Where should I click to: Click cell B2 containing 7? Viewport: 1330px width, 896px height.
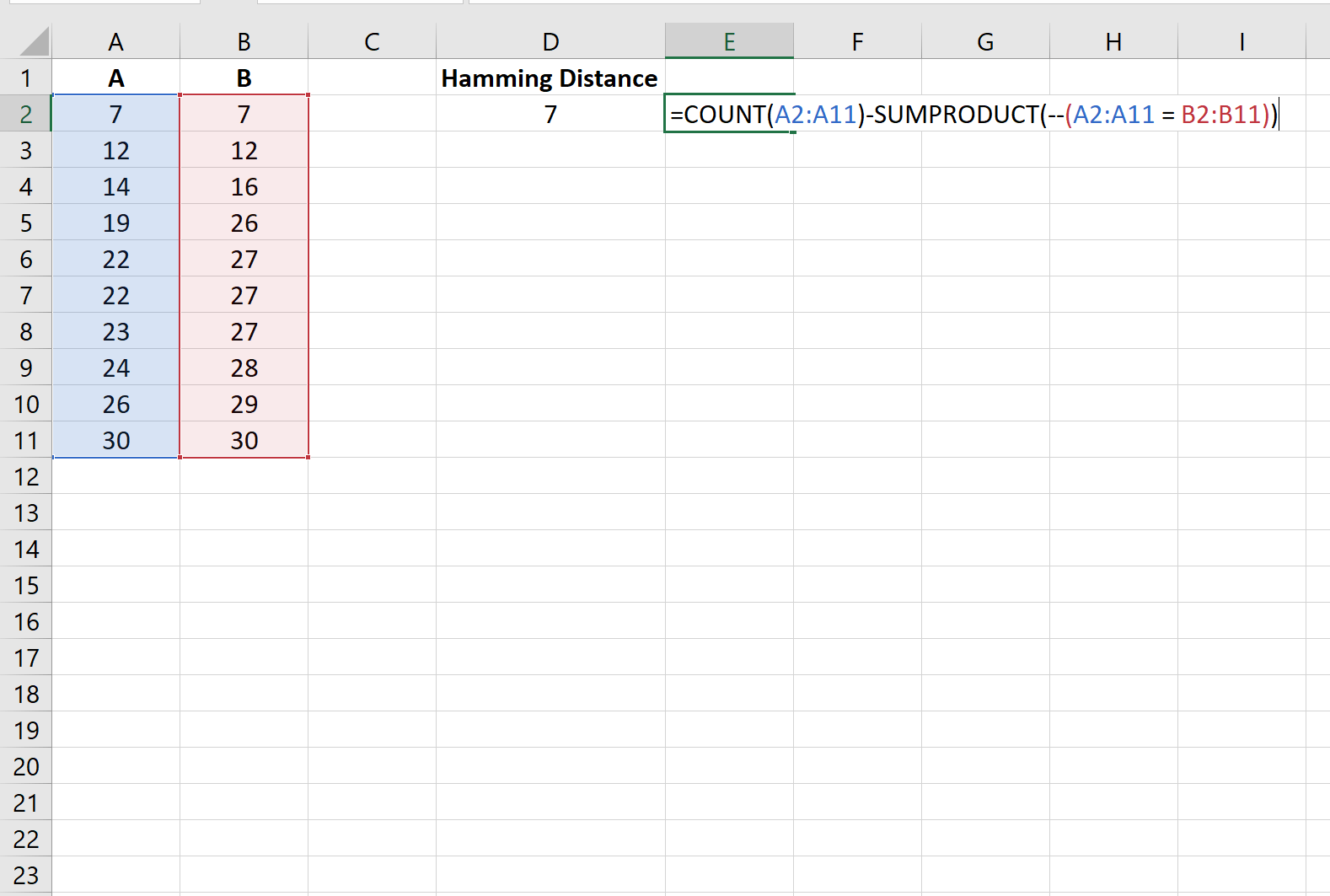(244, 114)
